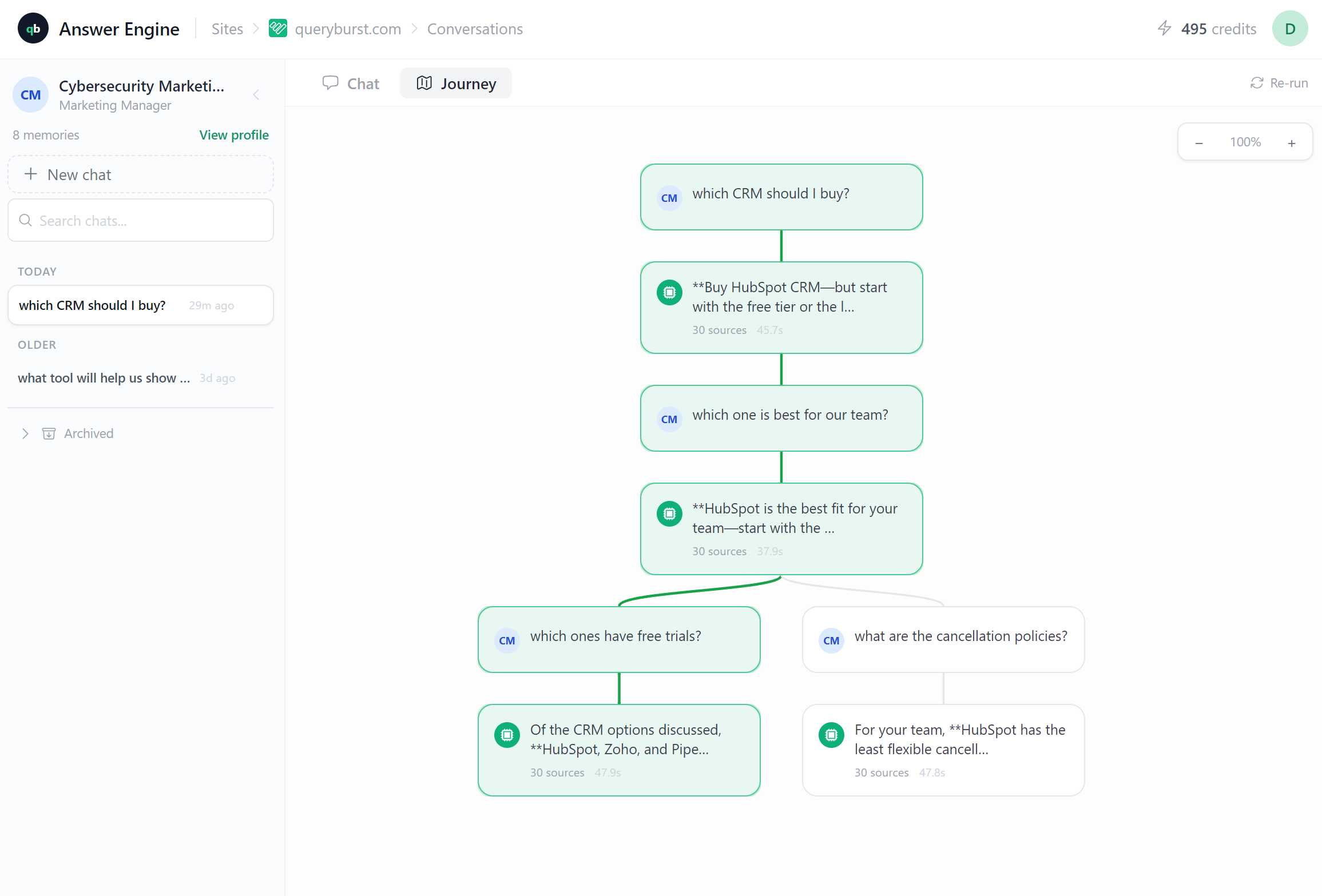
Task: Click the plus icon in New chat
Action: point(31,174)
